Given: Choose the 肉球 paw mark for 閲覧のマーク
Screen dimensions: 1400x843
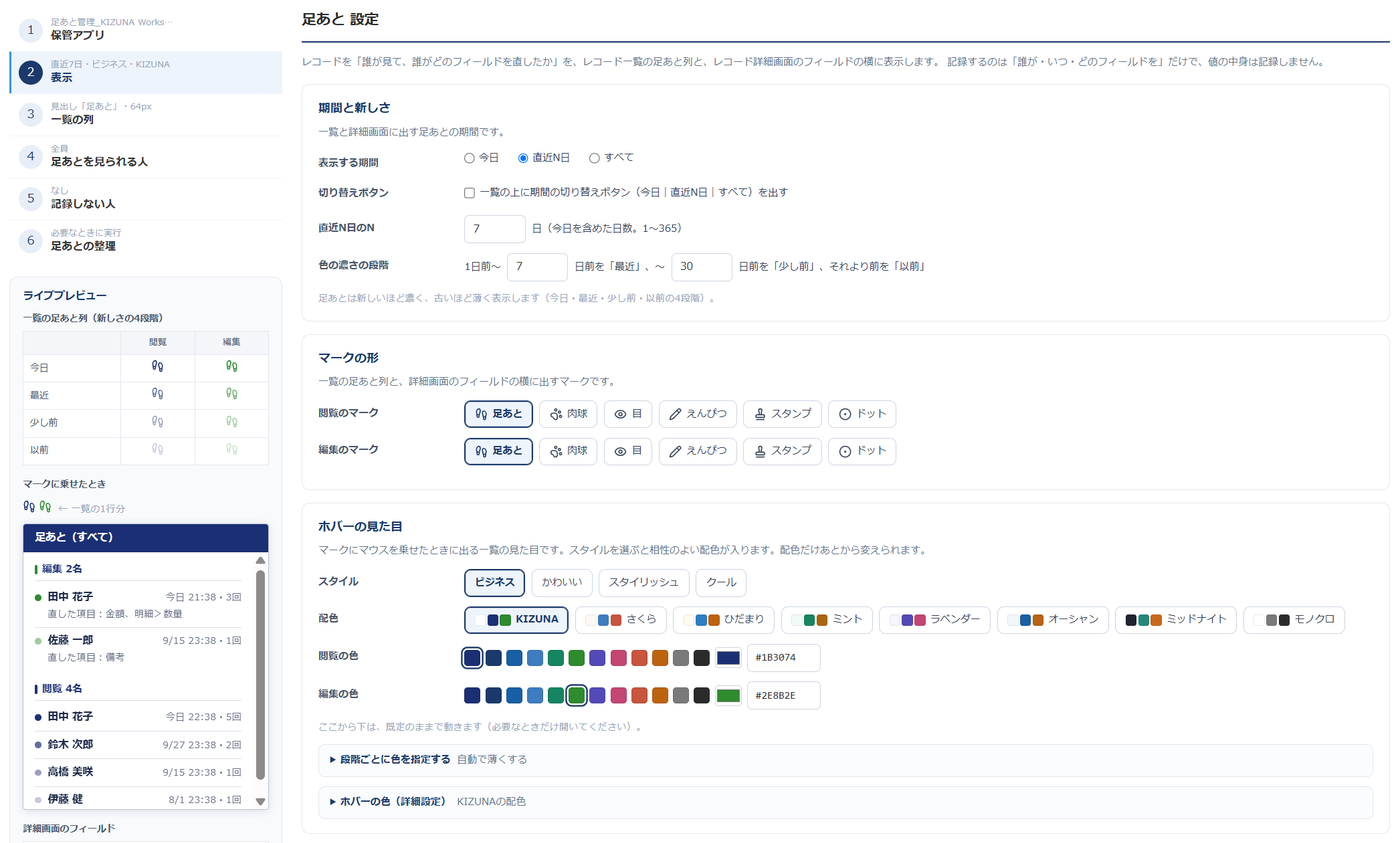Looking at the screenshot, I should pyautogui.click(x=568, y=414).
